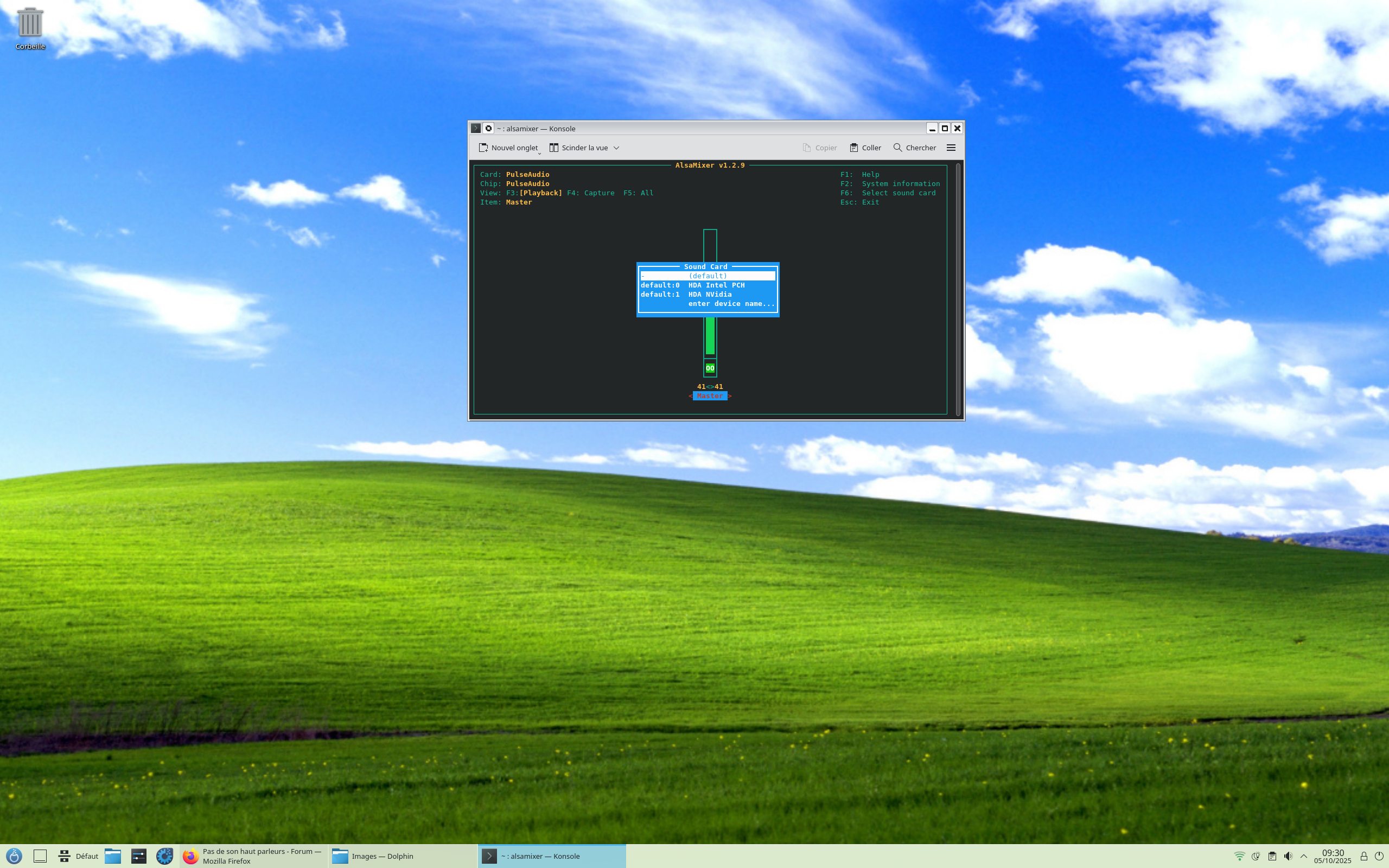
Task: Switch to Firefox forum window
Action: click(x=252, y=856)
